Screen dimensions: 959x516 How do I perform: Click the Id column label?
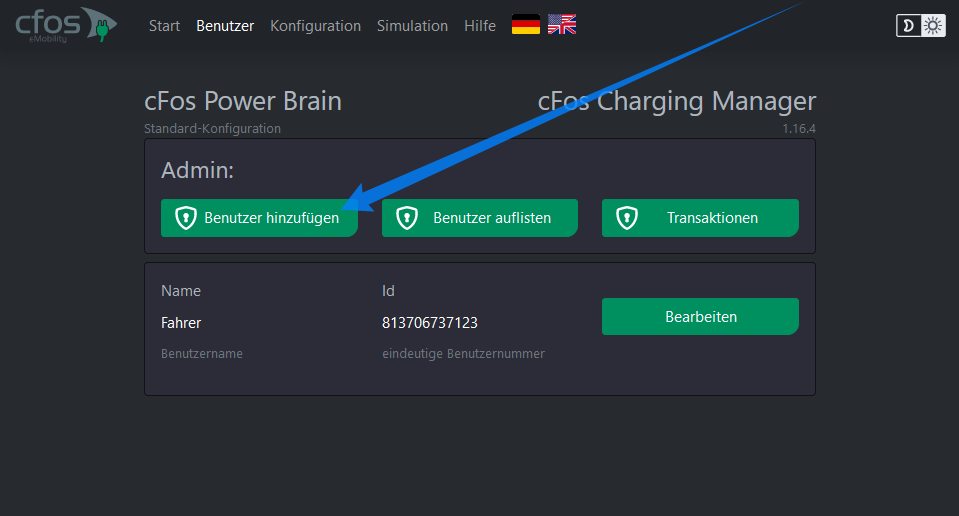(x=388, y=291)
